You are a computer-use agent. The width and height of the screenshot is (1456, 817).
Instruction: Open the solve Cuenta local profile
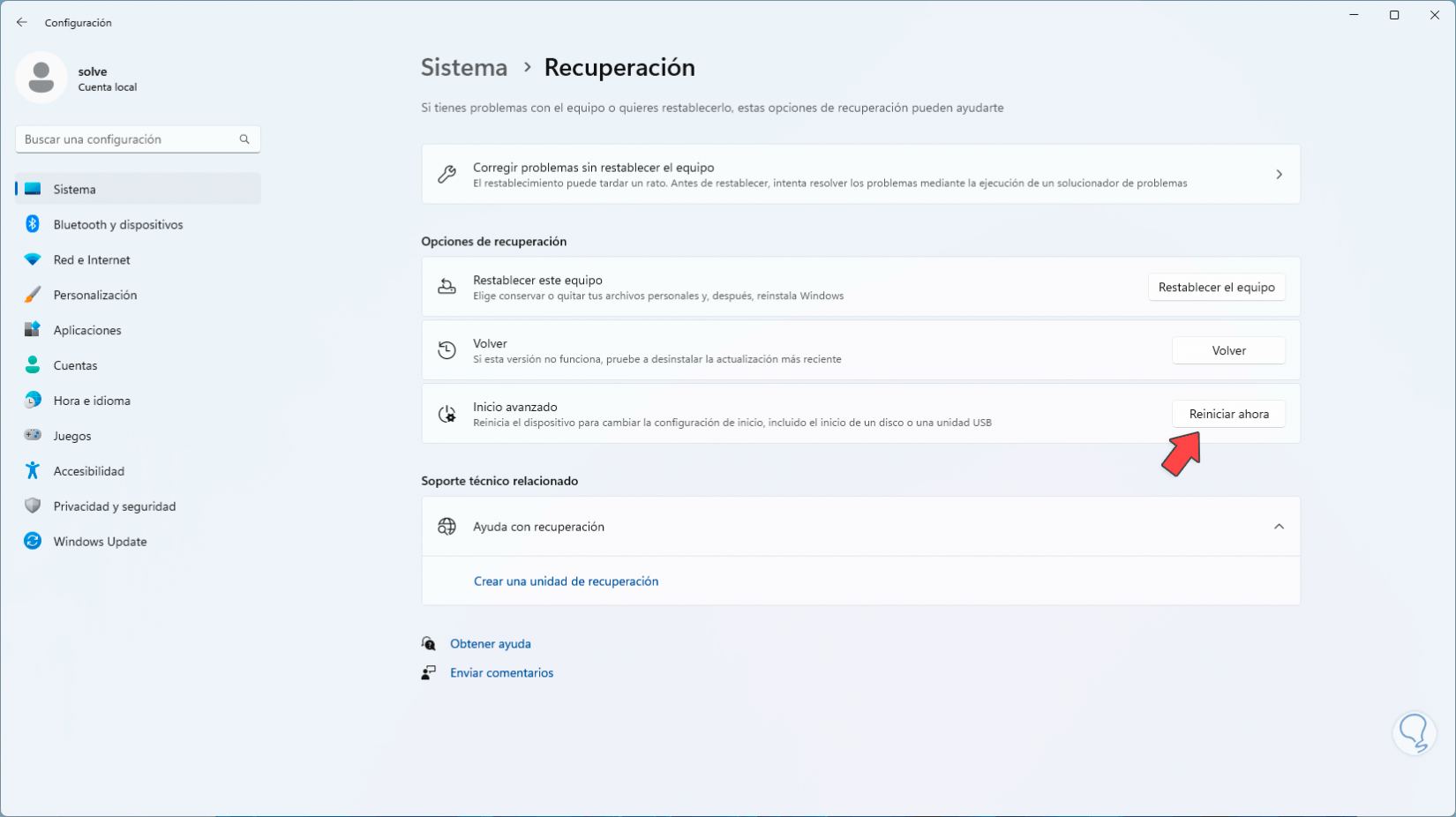(x=78, y=78)
